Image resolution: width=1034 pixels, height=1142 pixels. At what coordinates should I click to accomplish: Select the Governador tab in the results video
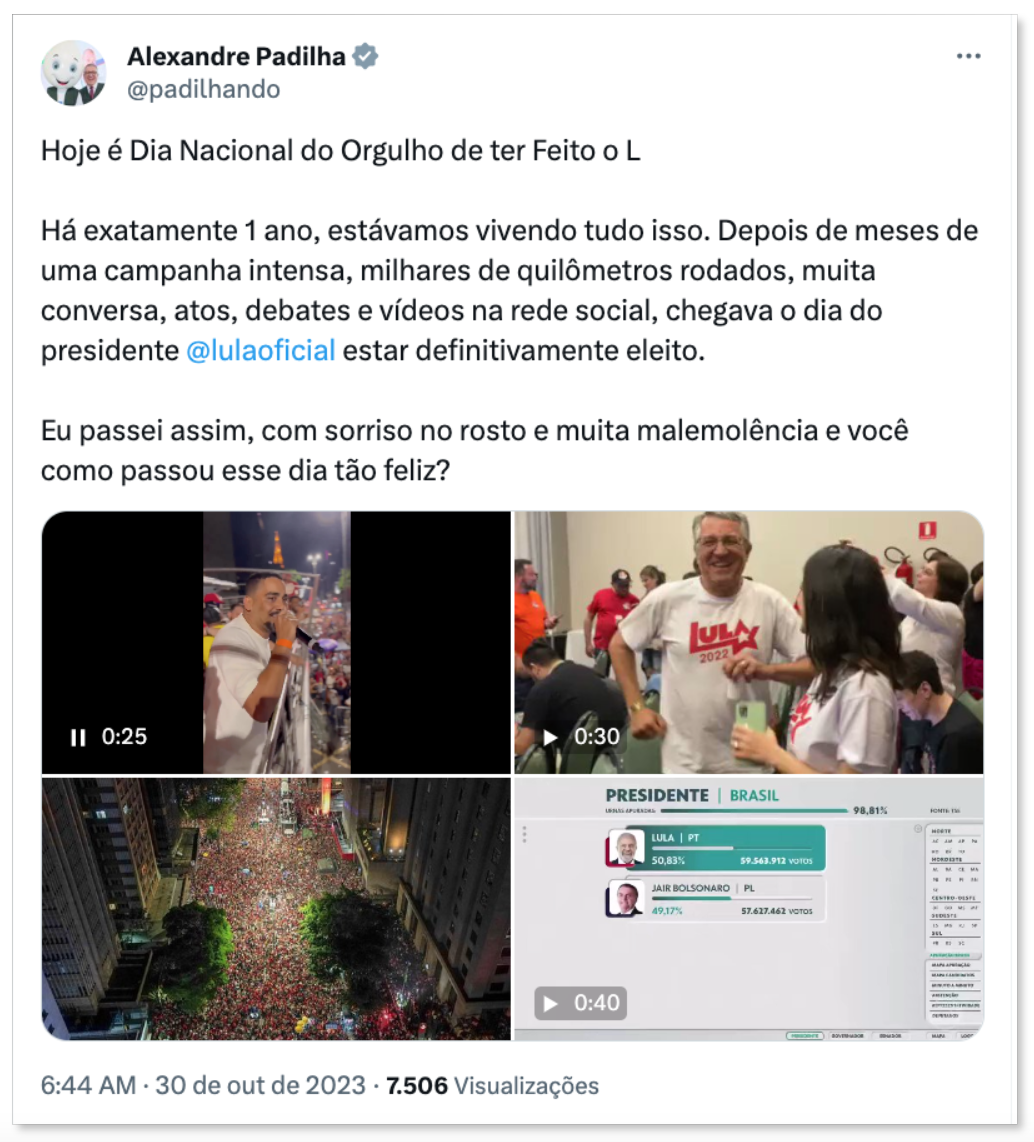pos(847,1035)
